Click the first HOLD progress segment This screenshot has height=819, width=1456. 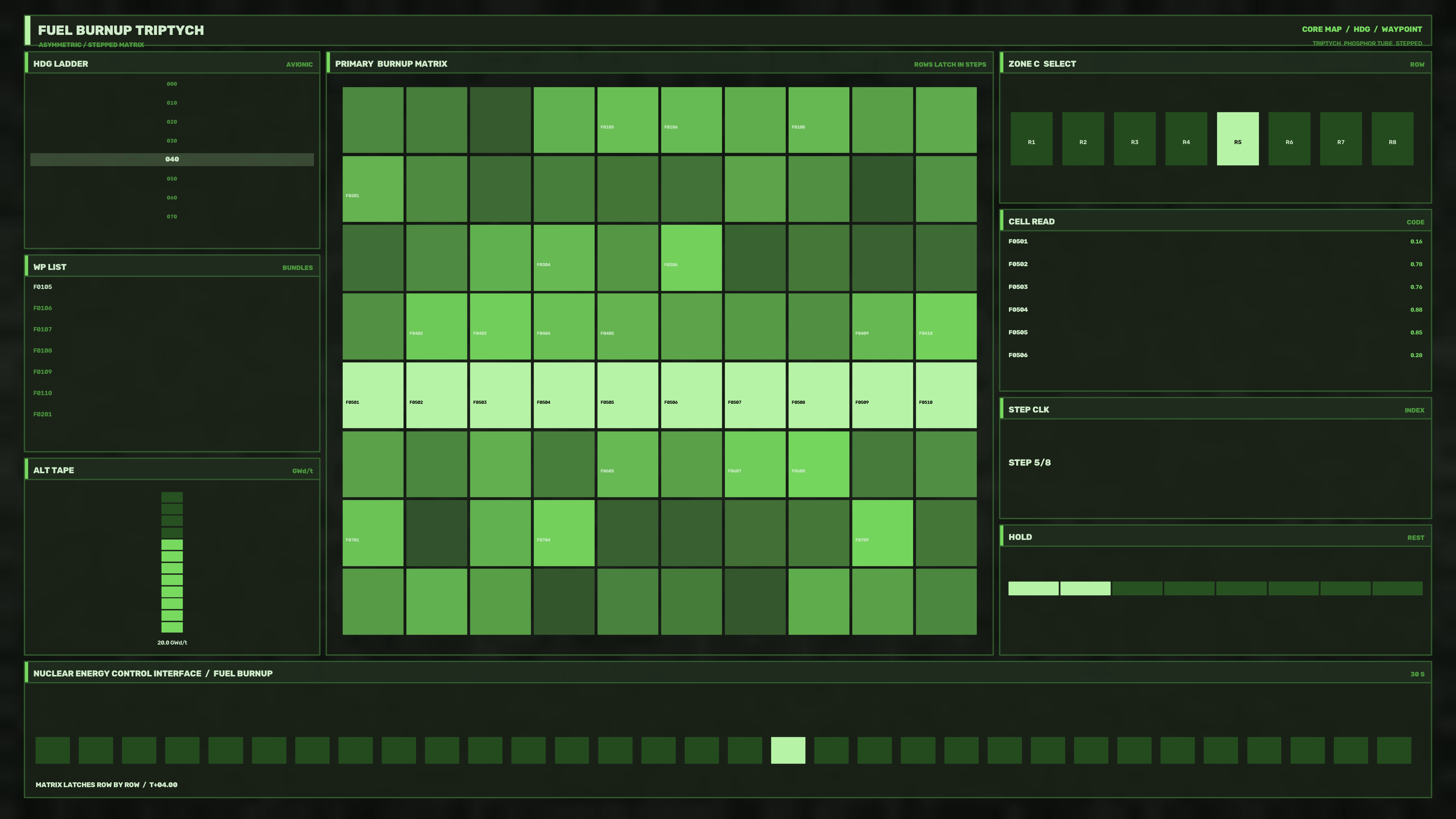(x=1033, y=588)
